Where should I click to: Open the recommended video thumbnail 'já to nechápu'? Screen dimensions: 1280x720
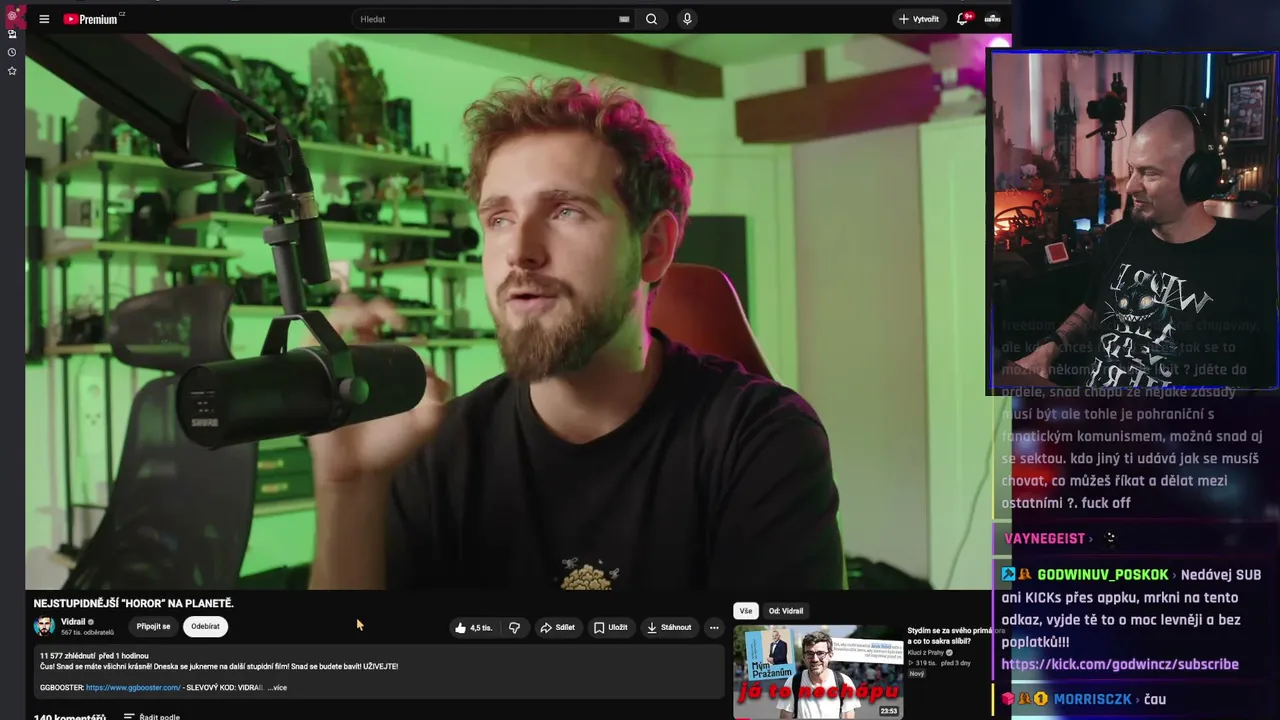818,672
